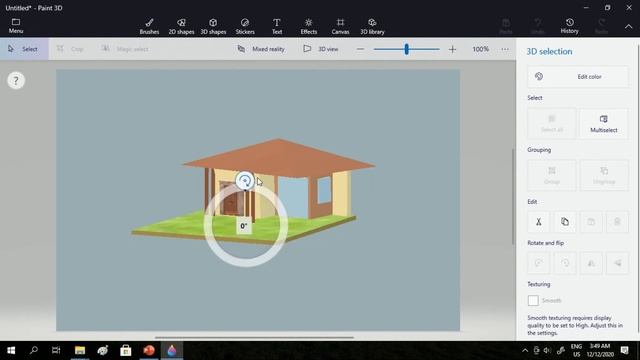Viewport: 640px width, 360px height.
Task: Toggle 3D view mode
Action: click(x=321, y=49)
